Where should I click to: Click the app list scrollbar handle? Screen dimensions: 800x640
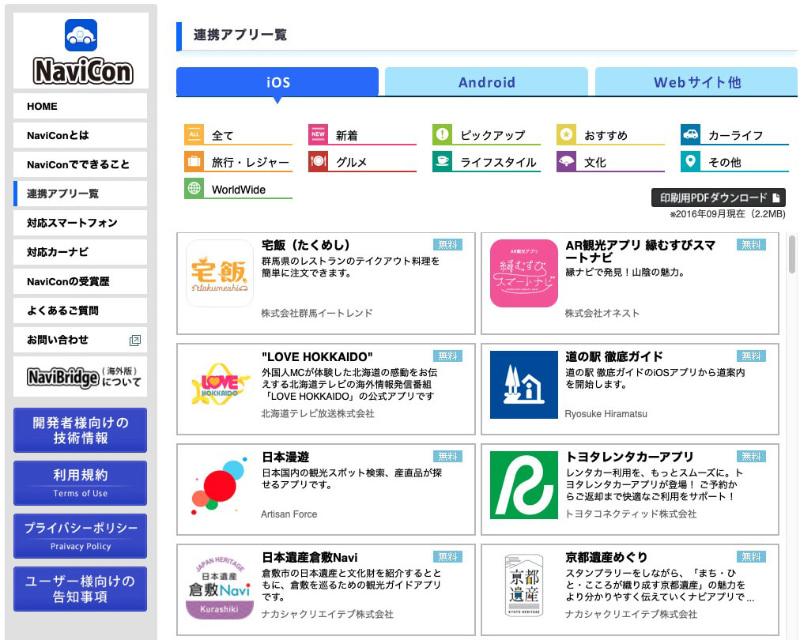pos(792,255)
